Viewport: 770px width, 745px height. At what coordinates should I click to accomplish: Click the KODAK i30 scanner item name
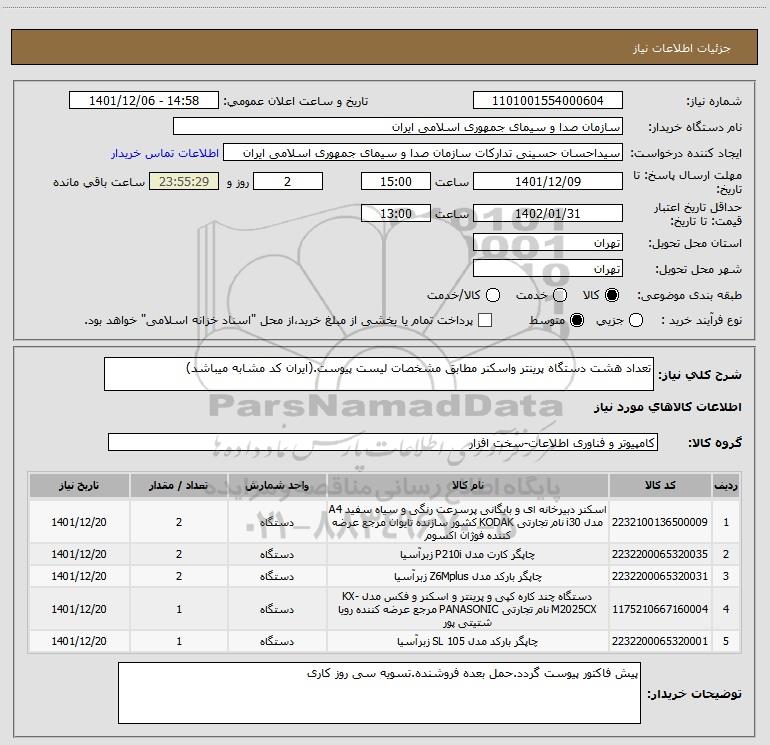click(468, 522)
